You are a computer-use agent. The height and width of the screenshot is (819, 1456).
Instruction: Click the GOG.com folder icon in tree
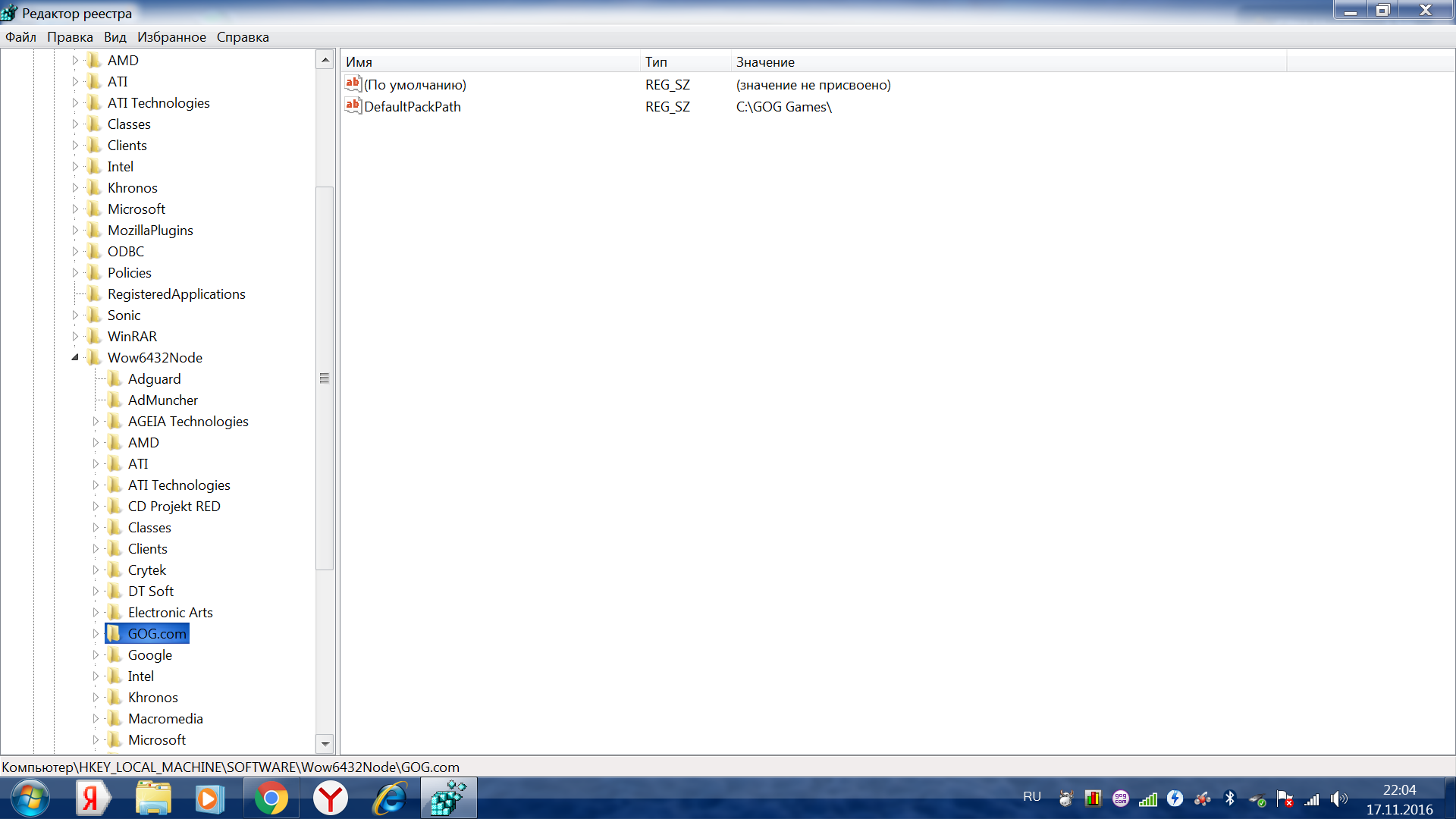coord(115,633)
